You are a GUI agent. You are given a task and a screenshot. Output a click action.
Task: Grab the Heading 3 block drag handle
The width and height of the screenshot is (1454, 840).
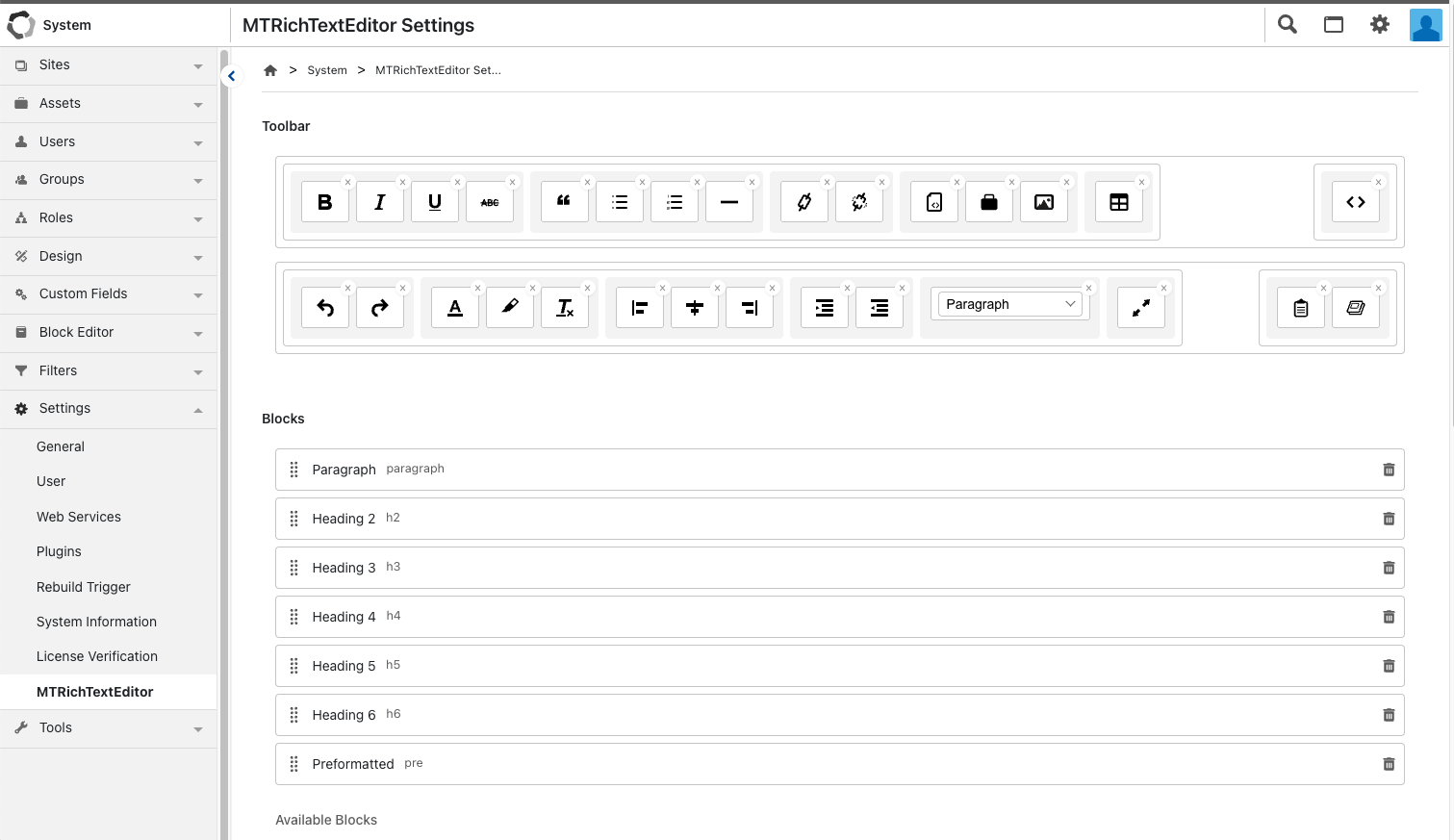(x=294, y=568)
